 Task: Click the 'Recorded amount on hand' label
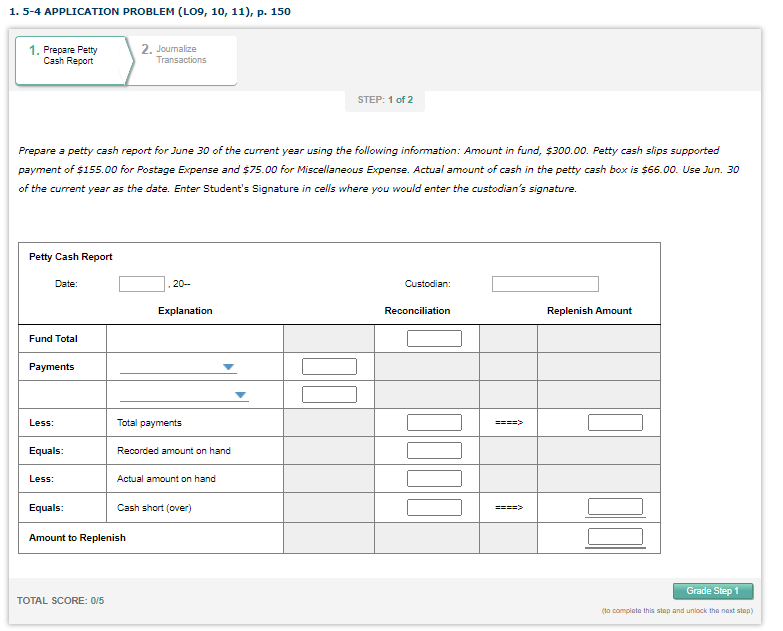[174, 451]
